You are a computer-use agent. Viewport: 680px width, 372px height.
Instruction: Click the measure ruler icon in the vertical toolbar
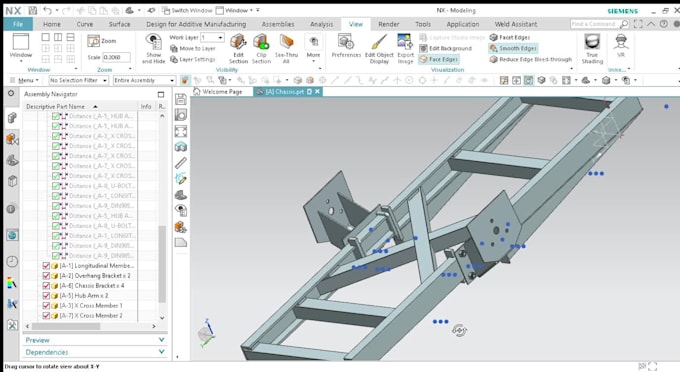181,163
